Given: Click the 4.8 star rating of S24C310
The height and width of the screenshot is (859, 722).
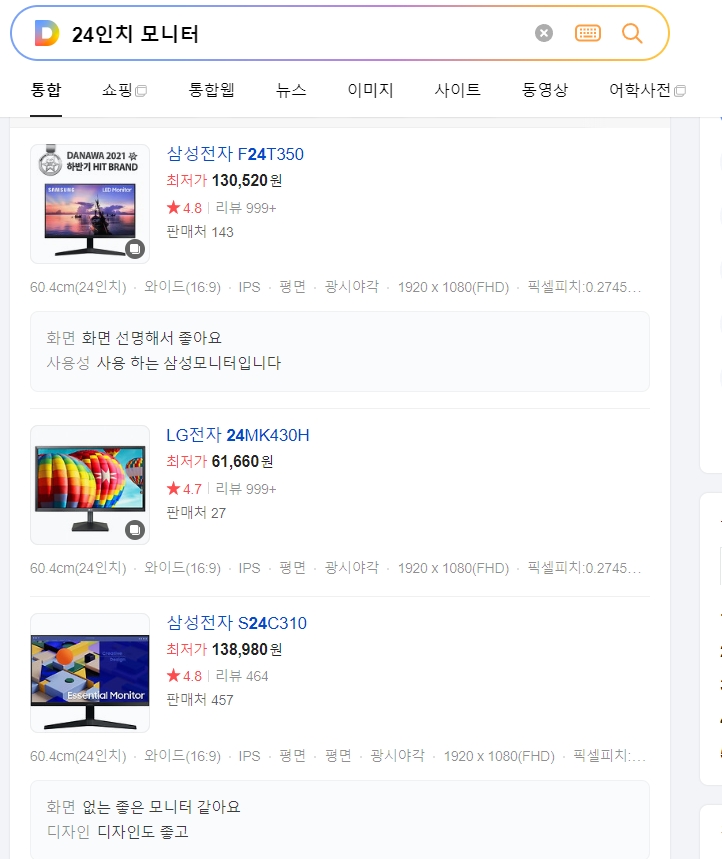Looking at the screenshot, I should point(185,676).
